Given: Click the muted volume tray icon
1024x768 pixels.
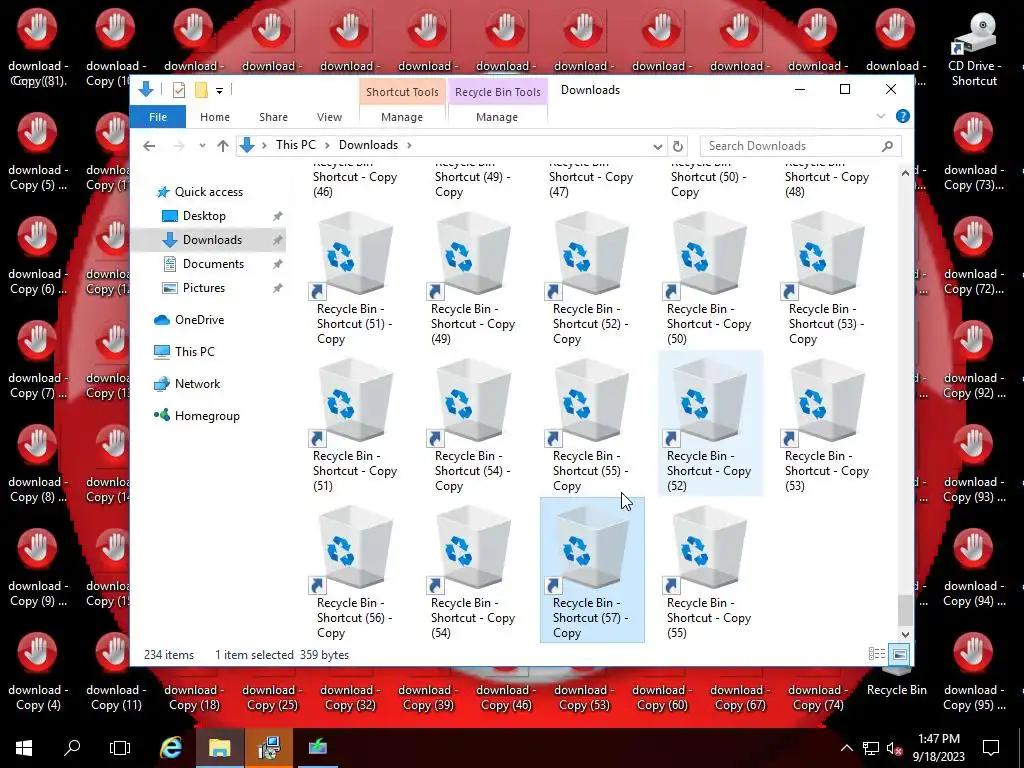Looking at the screenshot, I should click(894, 748).
